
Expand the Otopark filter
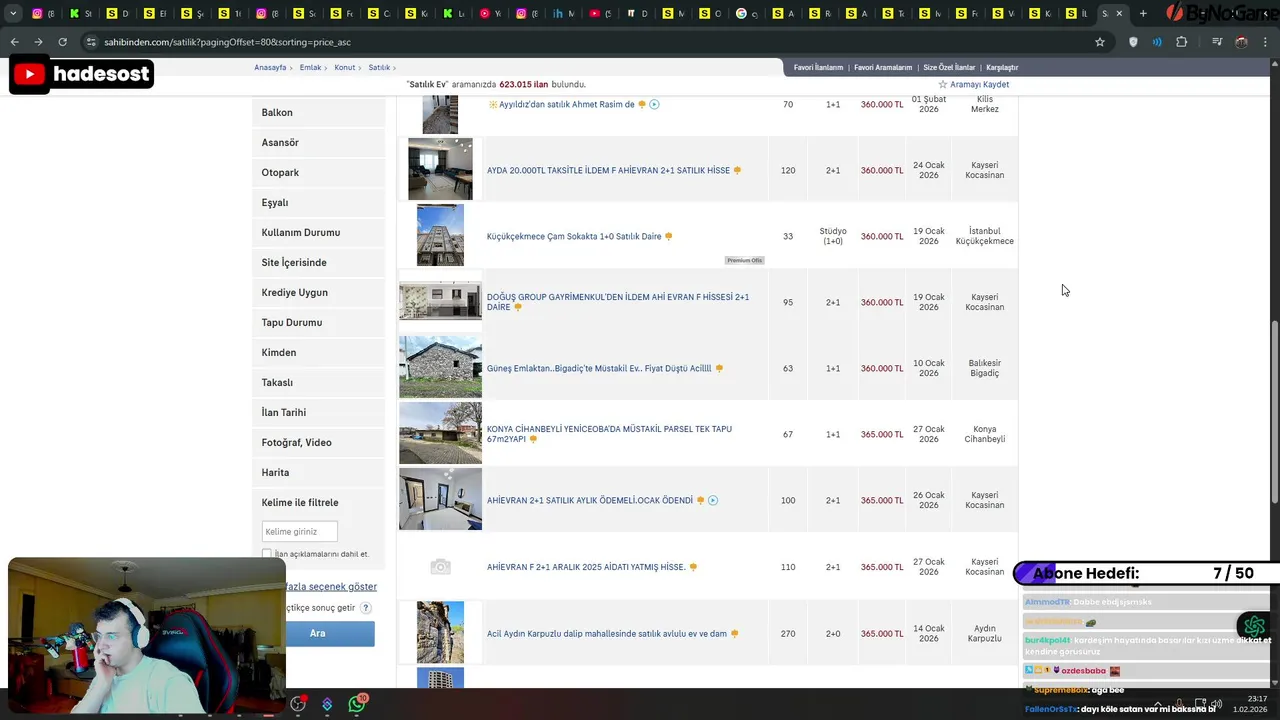[x=318, y=173]
